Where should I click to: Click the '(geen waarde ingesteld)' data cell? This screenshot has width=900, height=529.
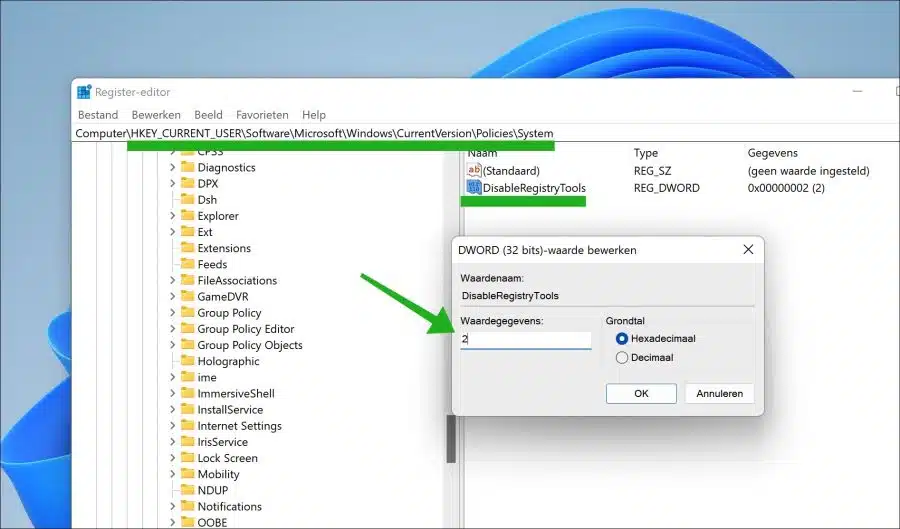coord(808,170)
